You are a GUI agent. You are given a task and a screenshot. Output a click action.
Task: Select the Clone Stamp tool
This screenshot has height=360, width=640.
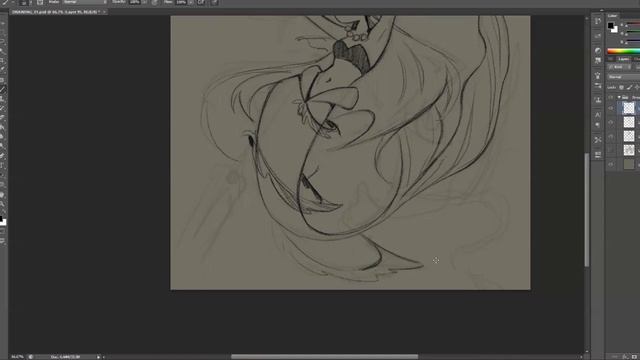point(3,99)
